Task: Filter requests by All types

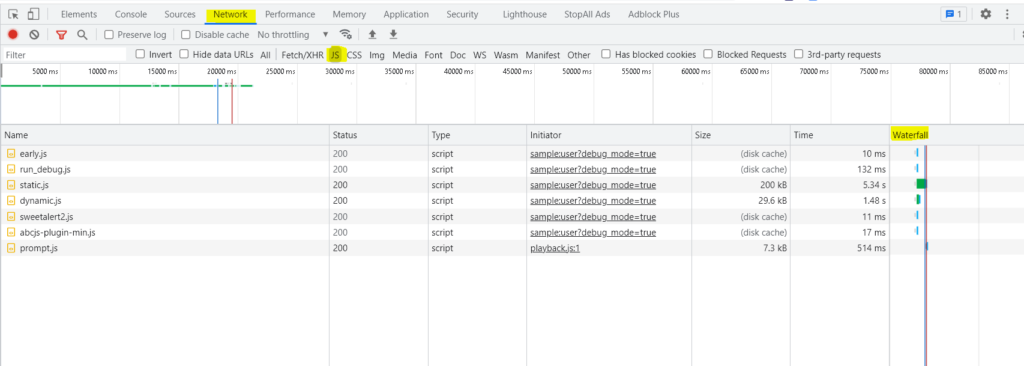Action: click(265, 55)
